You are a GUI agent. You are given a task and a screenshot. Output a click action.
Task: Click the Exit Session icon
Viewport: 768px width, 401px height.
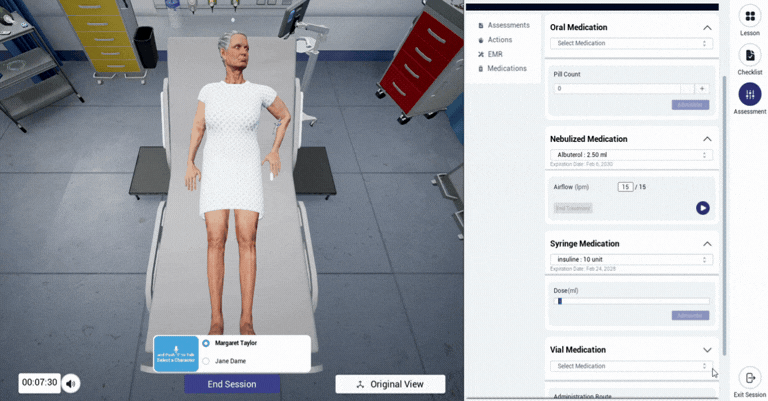tap(749, 378)
